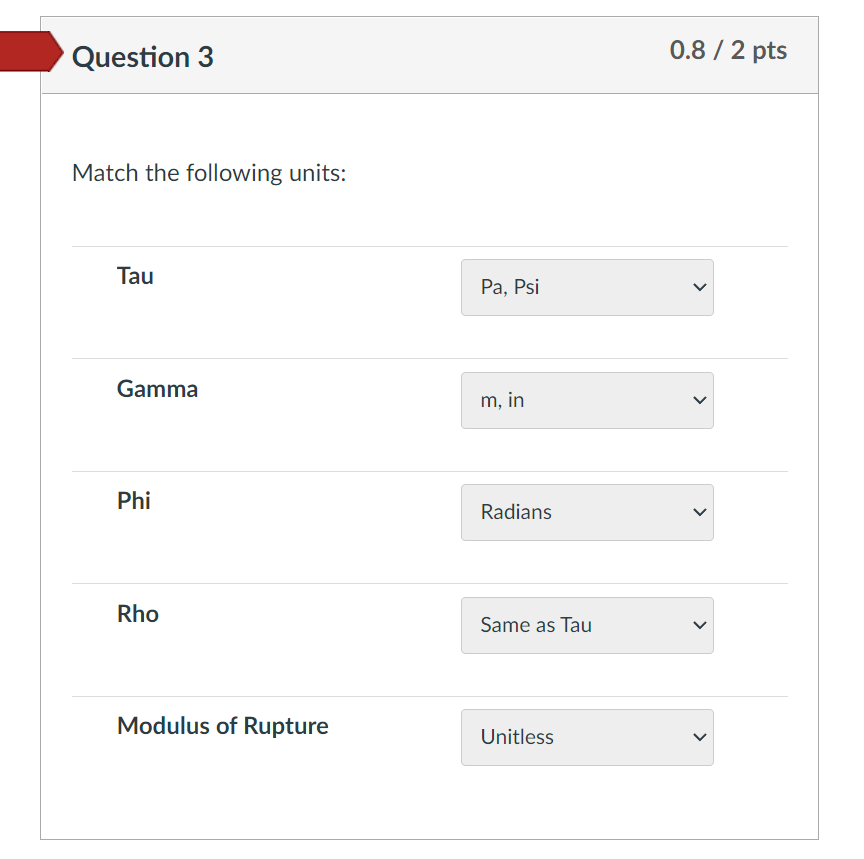The height and width of the screenshot is (859, 864).
Task: Change the current Pa, Psi selection for Tau
Action: (587, 287)
